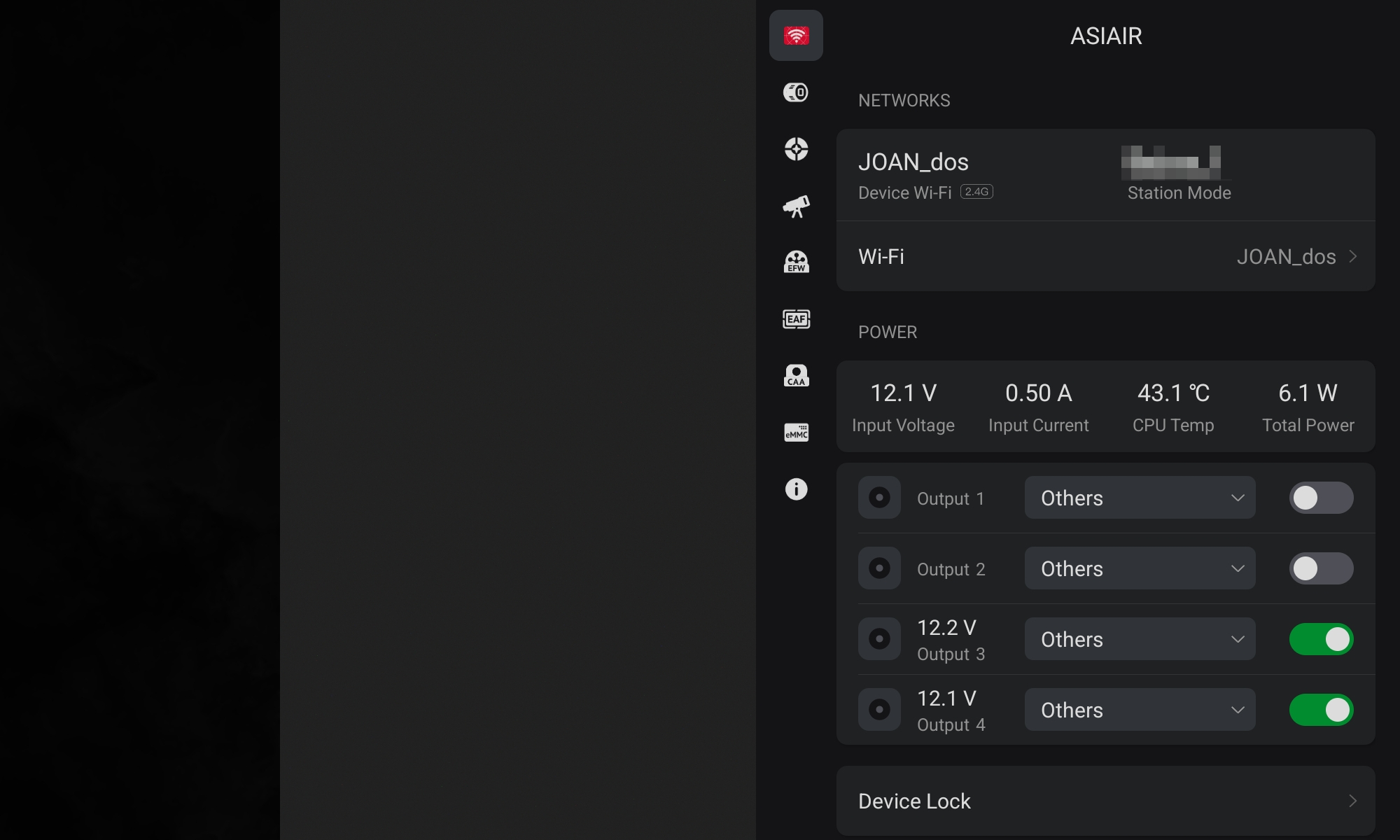Click the Output 4 power port icon

(x=879, y=710)
